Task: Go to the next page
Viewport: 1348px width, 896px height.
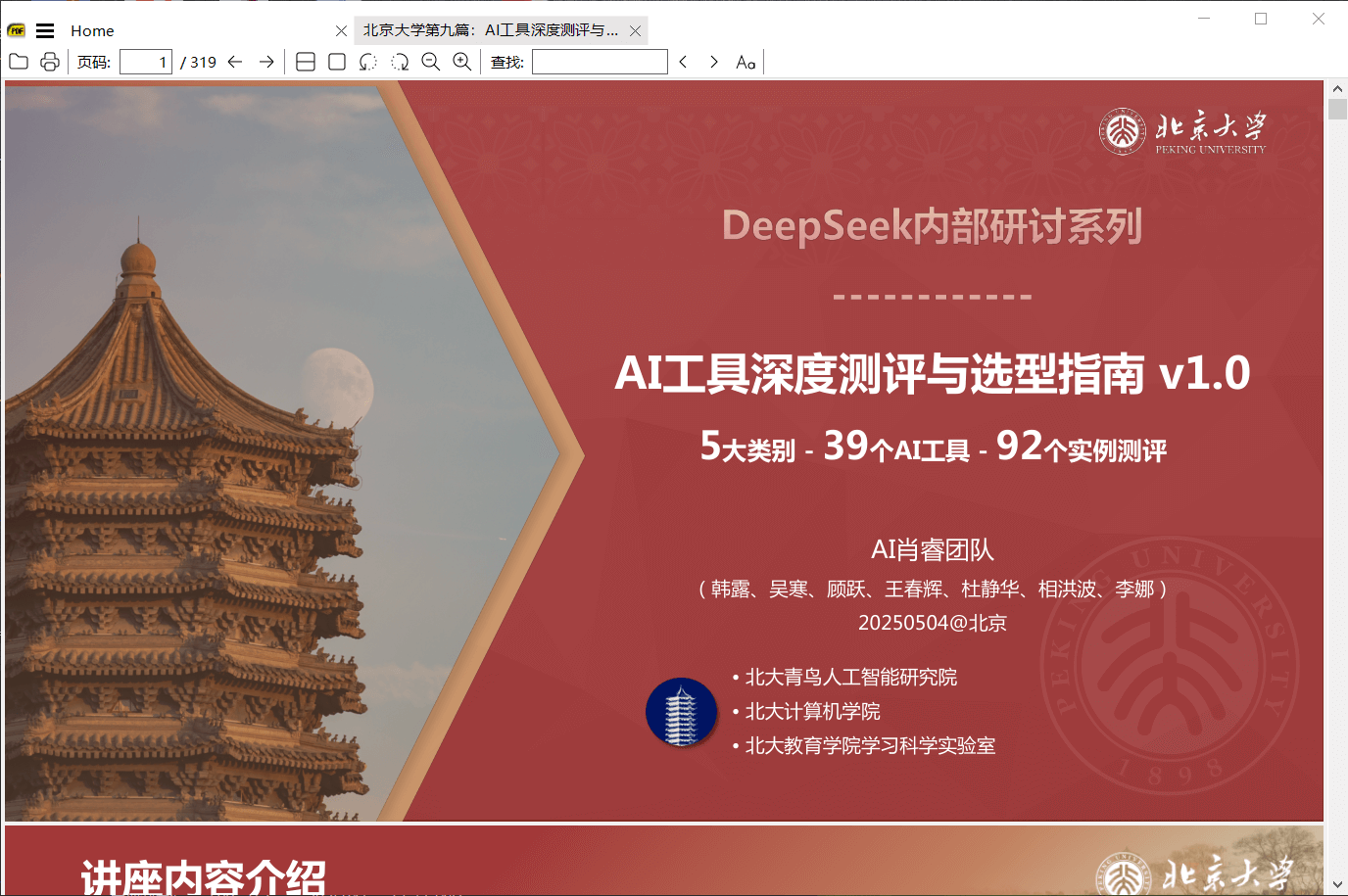Action: pyautogui.click(x=266, y=62)
